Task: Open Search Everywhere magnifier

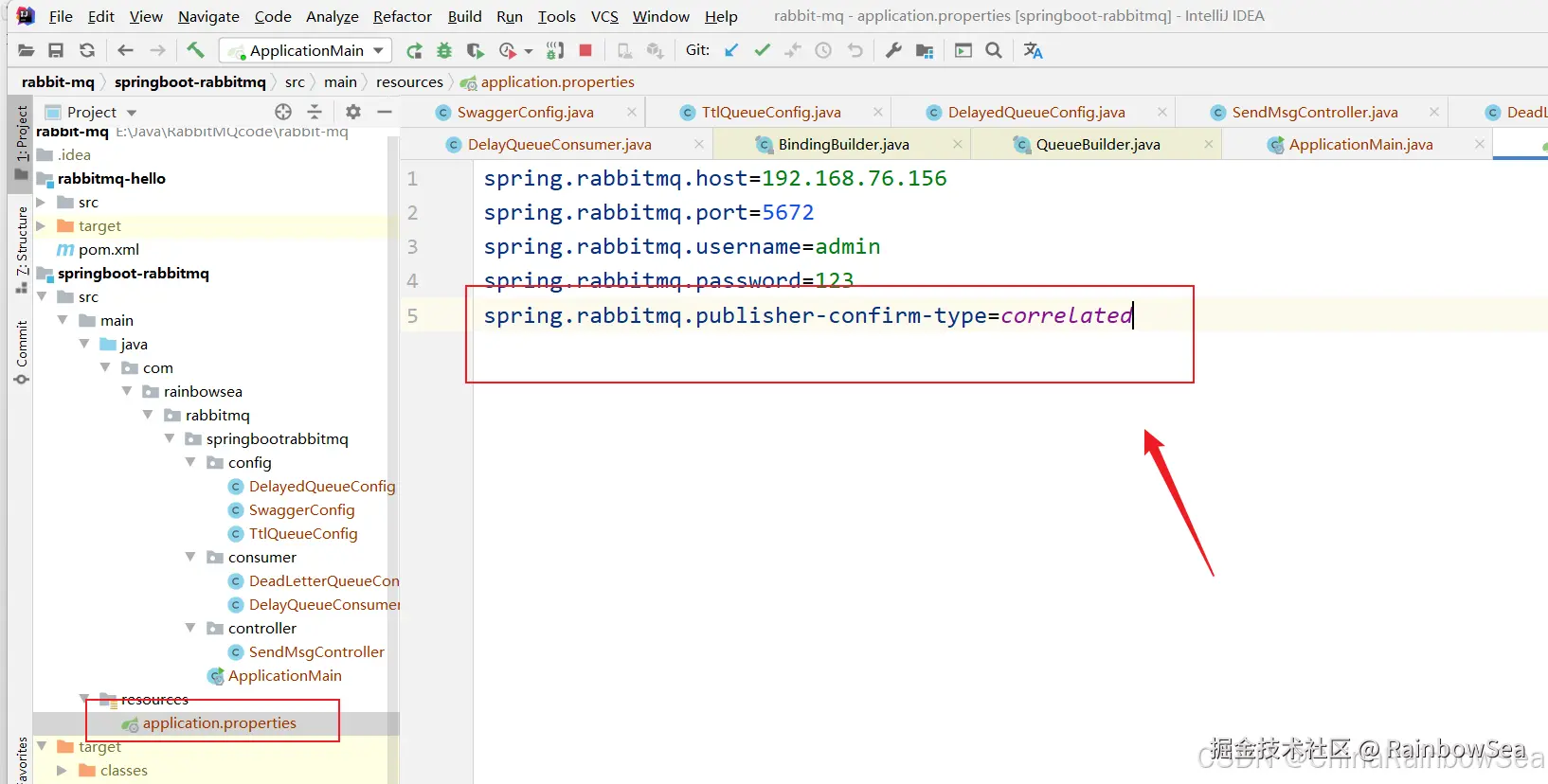Action: pos(994,50)
